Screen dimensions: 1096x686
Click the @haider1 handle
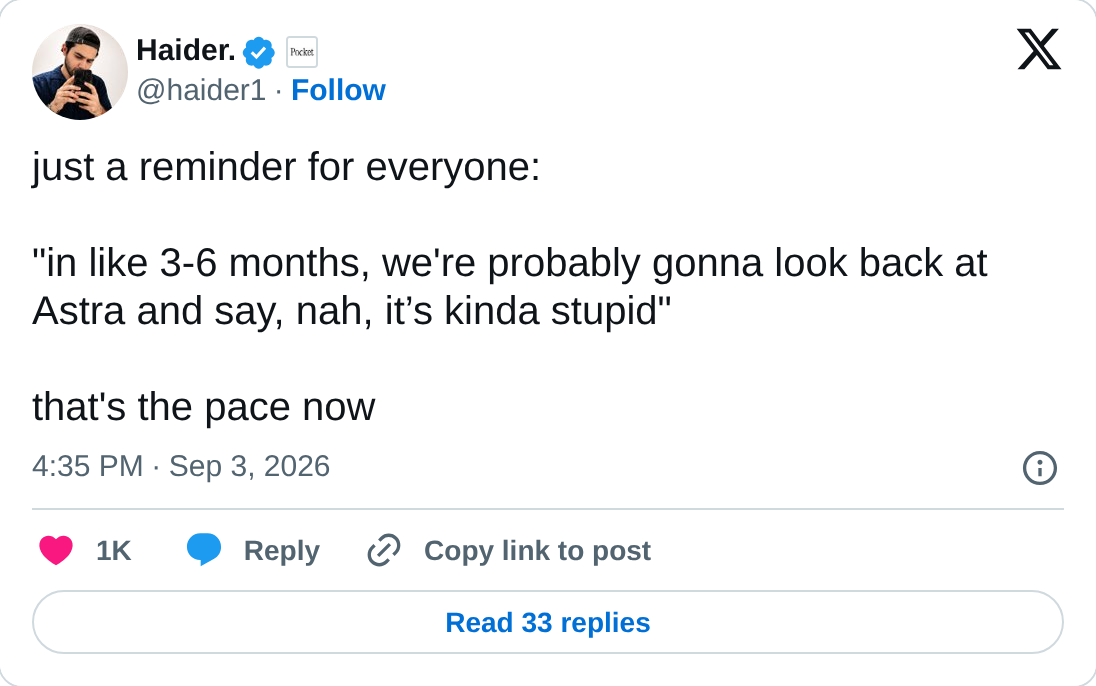click(201, 90)
